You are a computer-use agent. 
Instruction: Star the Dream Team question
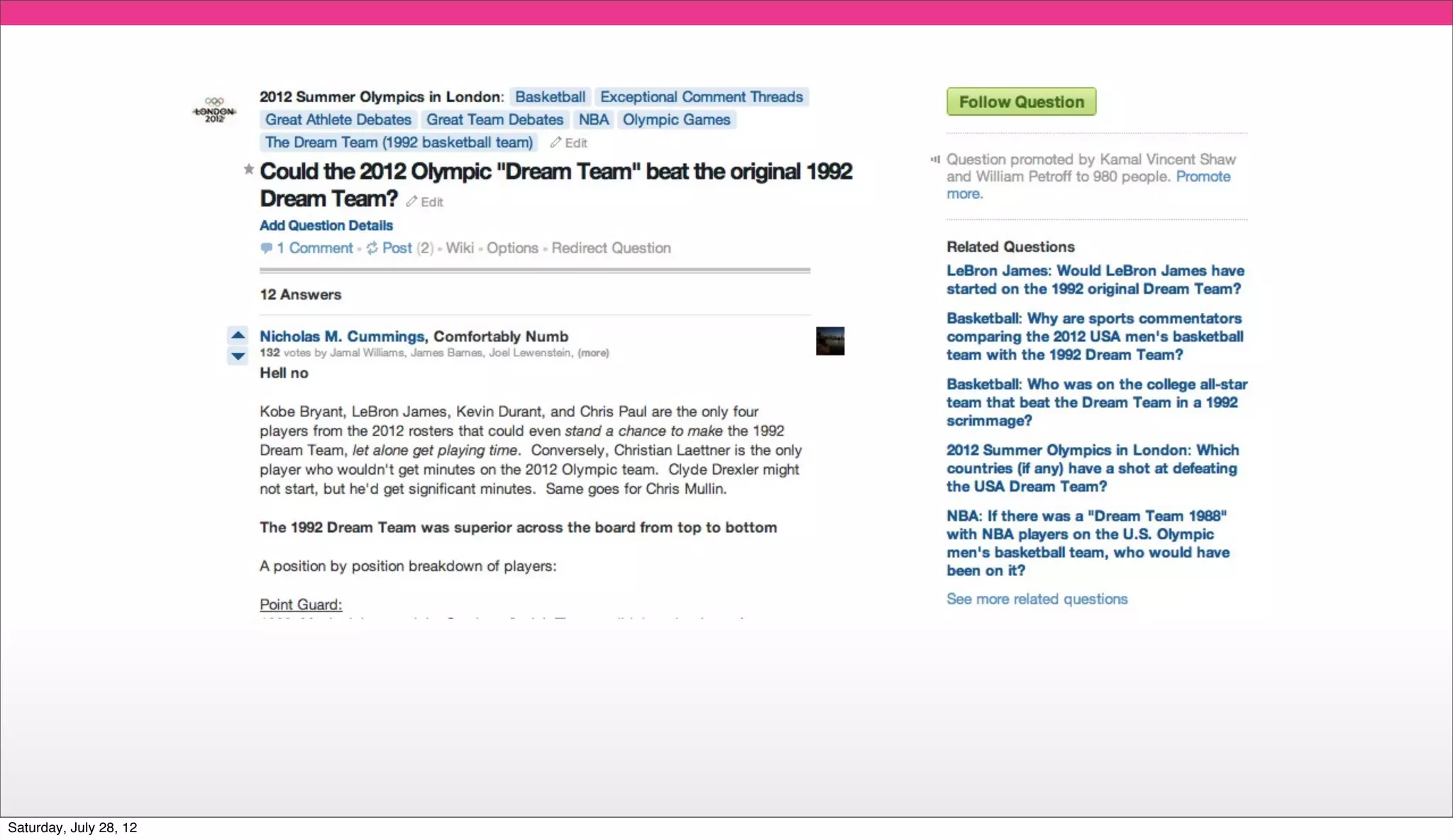[x=248, y=169]
